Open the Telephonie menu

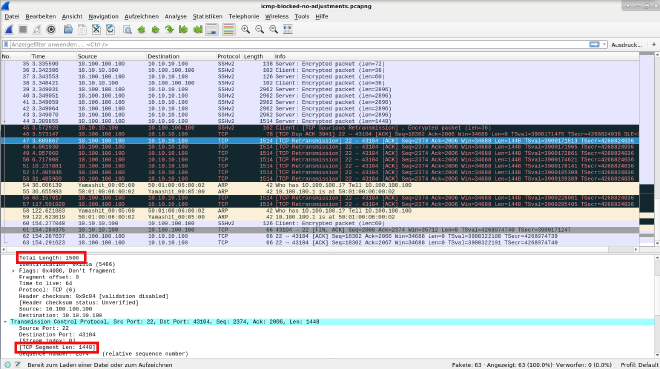pos(244,16)
